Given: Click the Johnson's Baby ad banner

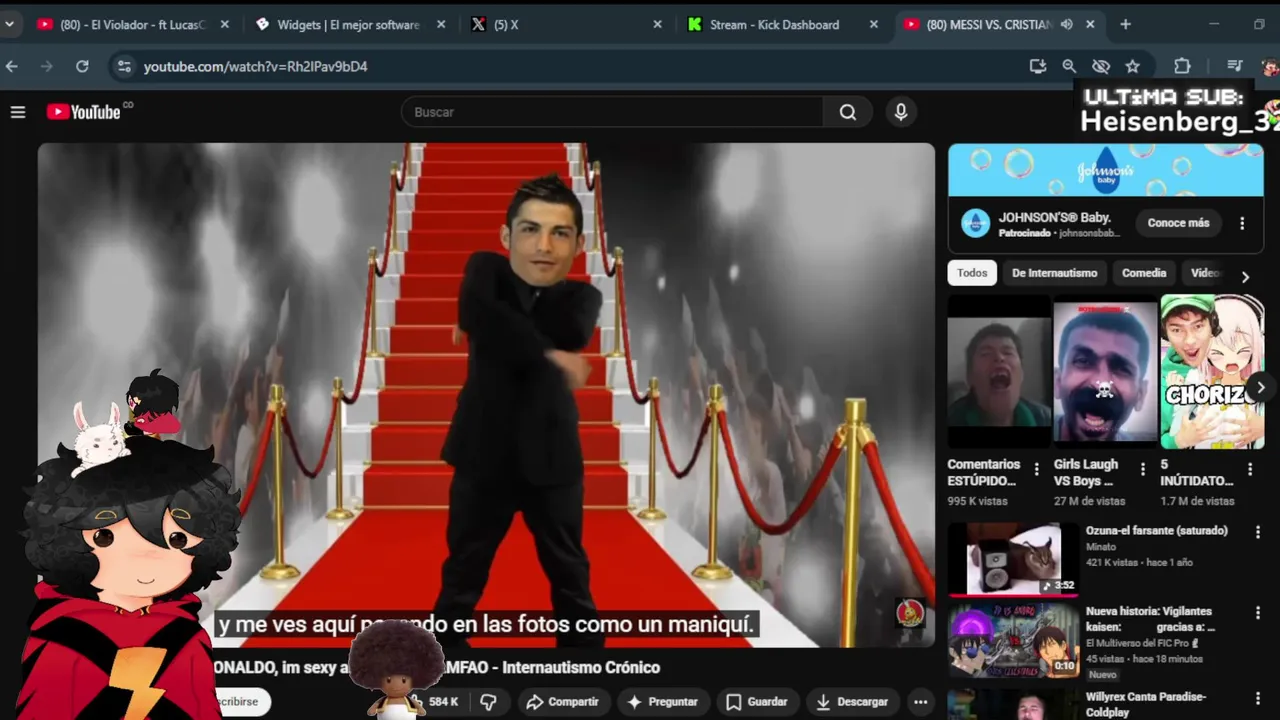Looking at the screenshot, I should (1106, 170).
